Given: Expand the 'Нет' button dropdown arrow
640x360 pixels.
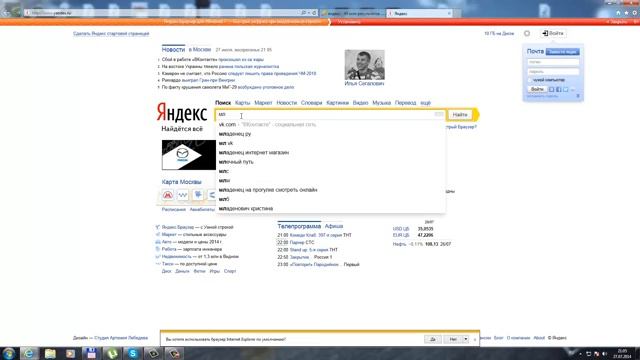Looking at the screenshot, I should point(466,339).
